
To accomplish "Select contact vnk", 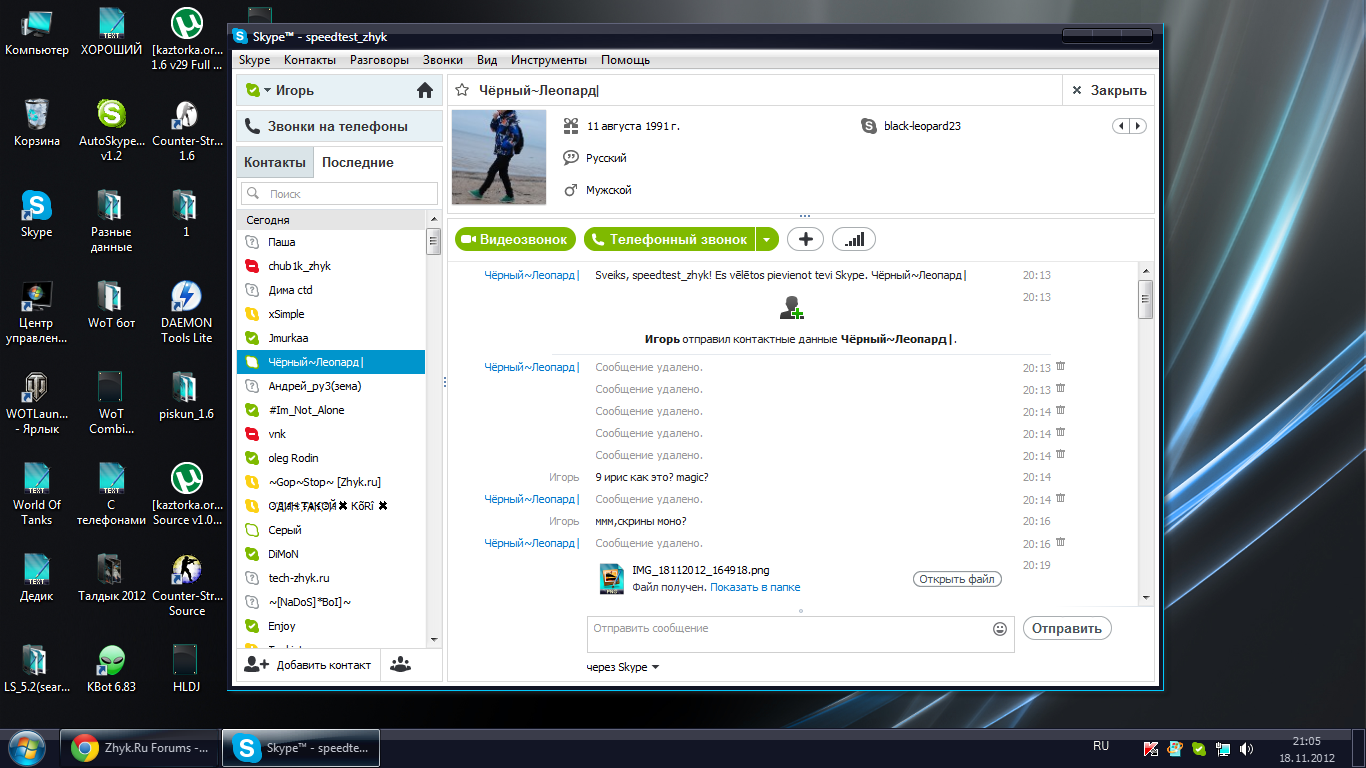I will tap(331, 434).
